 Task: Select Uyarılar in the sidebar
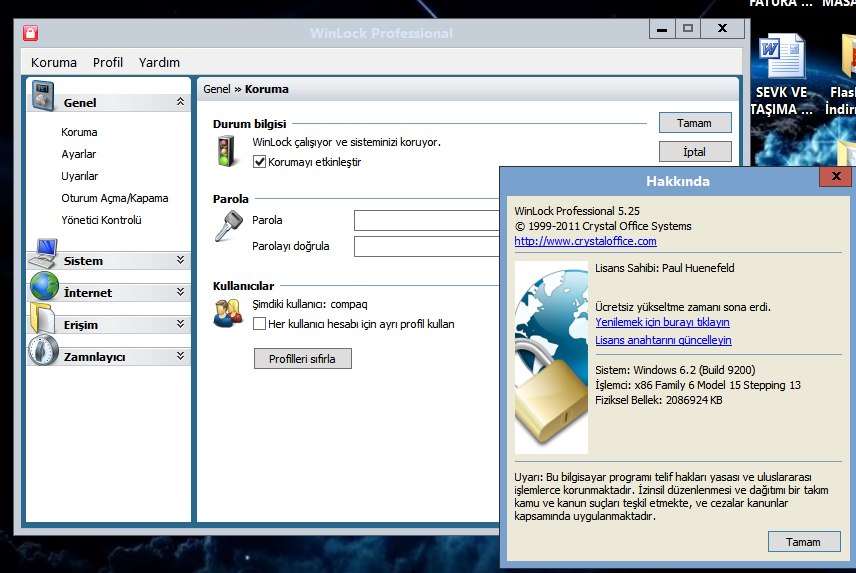(80, 176)
